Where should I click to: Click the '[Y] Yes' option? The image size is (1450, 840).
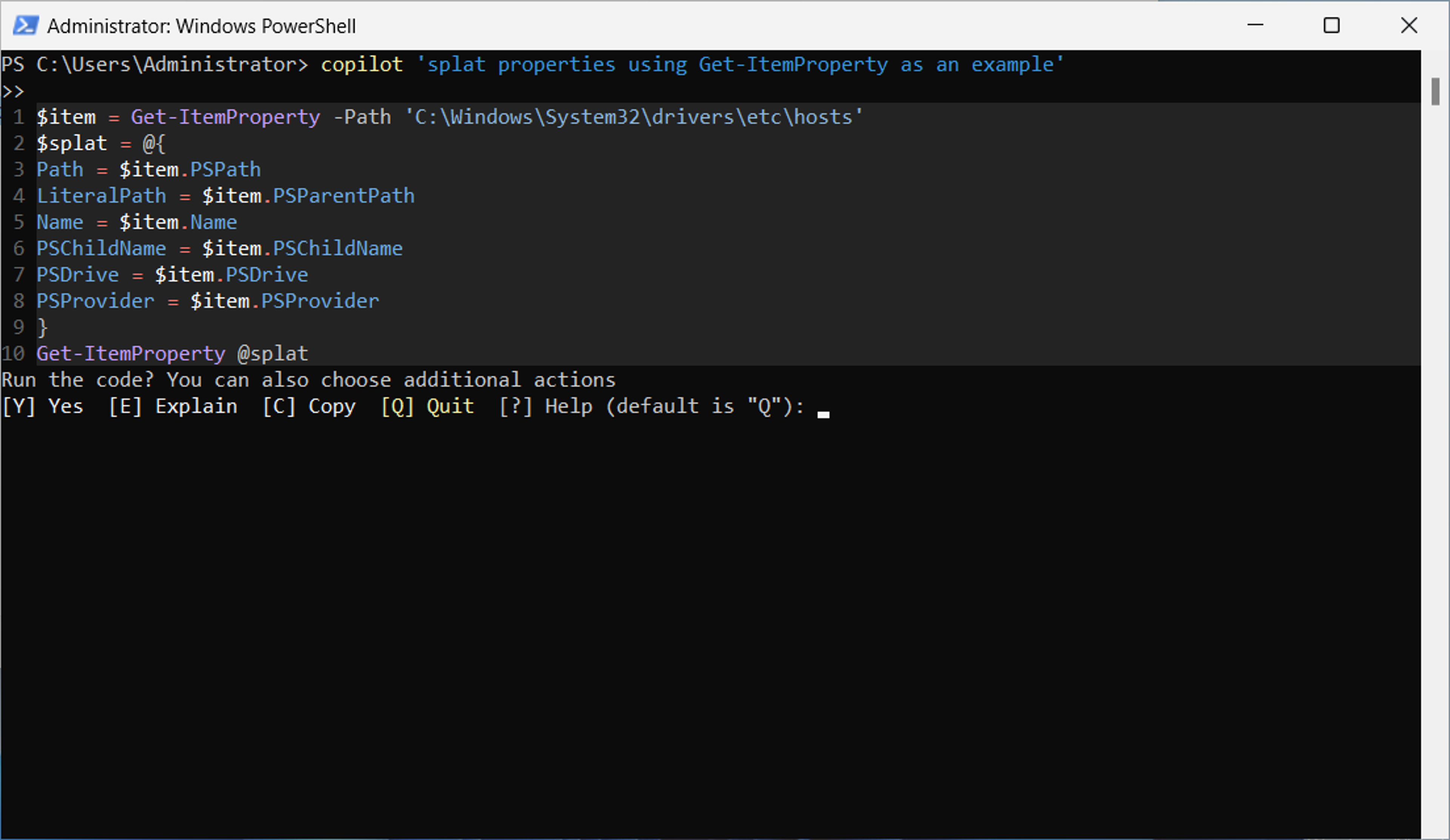coord(43,407)
